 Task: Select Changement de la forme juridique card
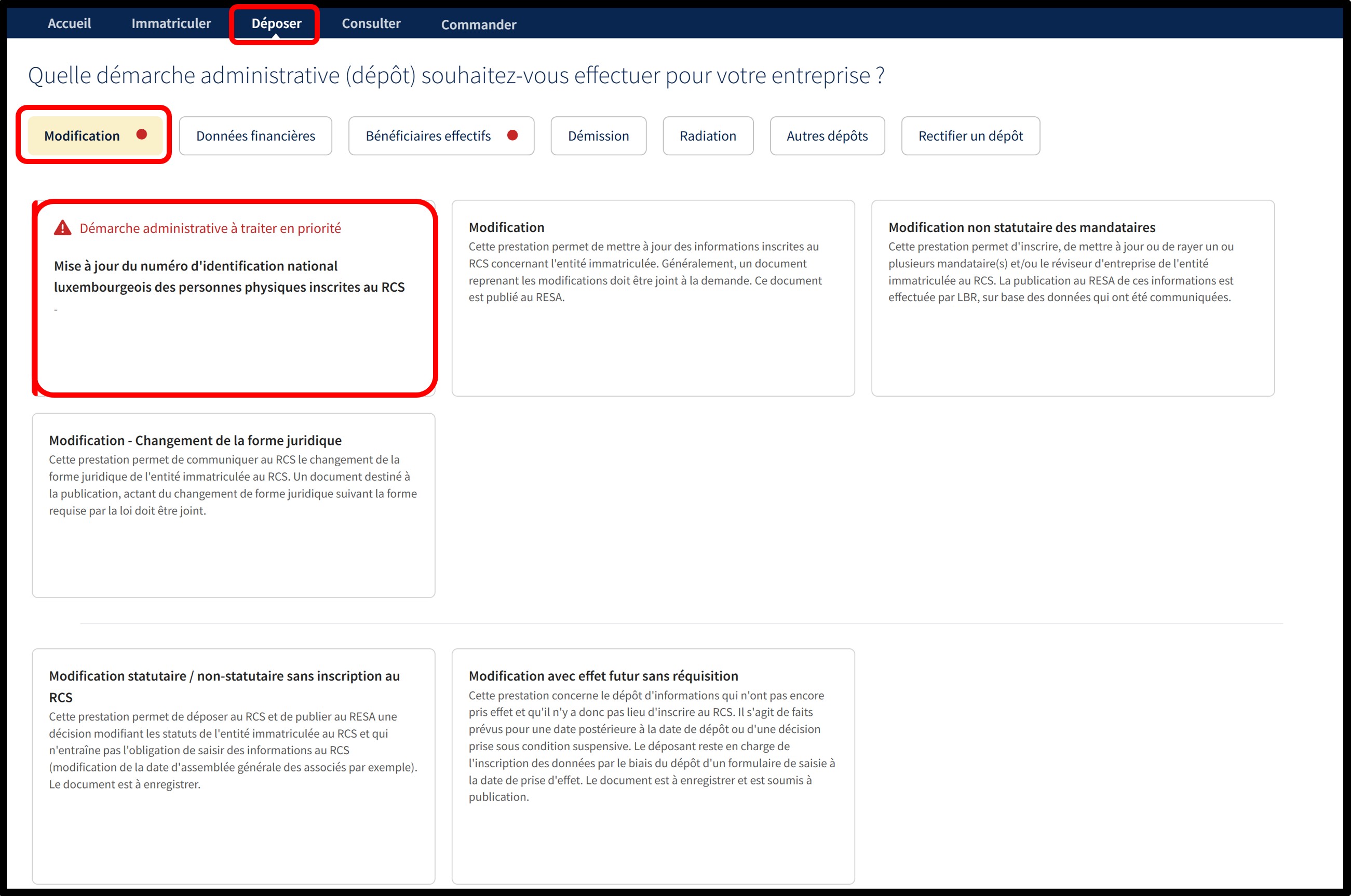233,505
